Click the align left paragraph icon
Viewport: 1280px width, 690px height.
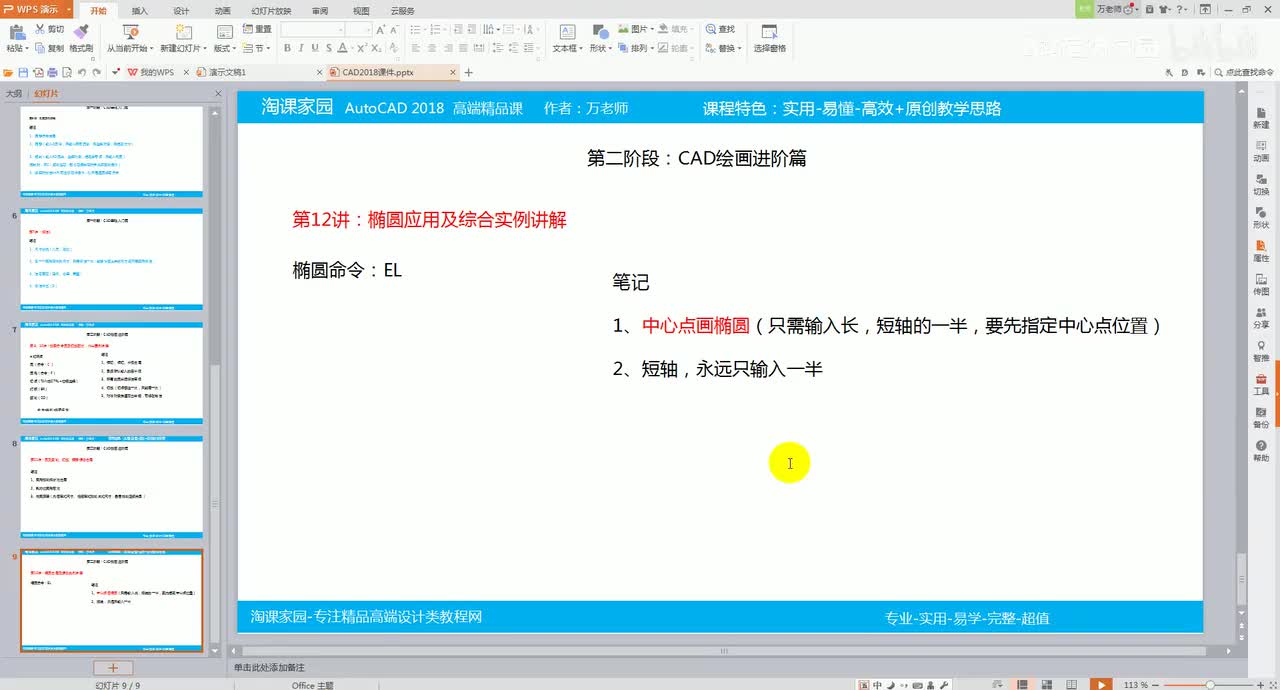416,48
